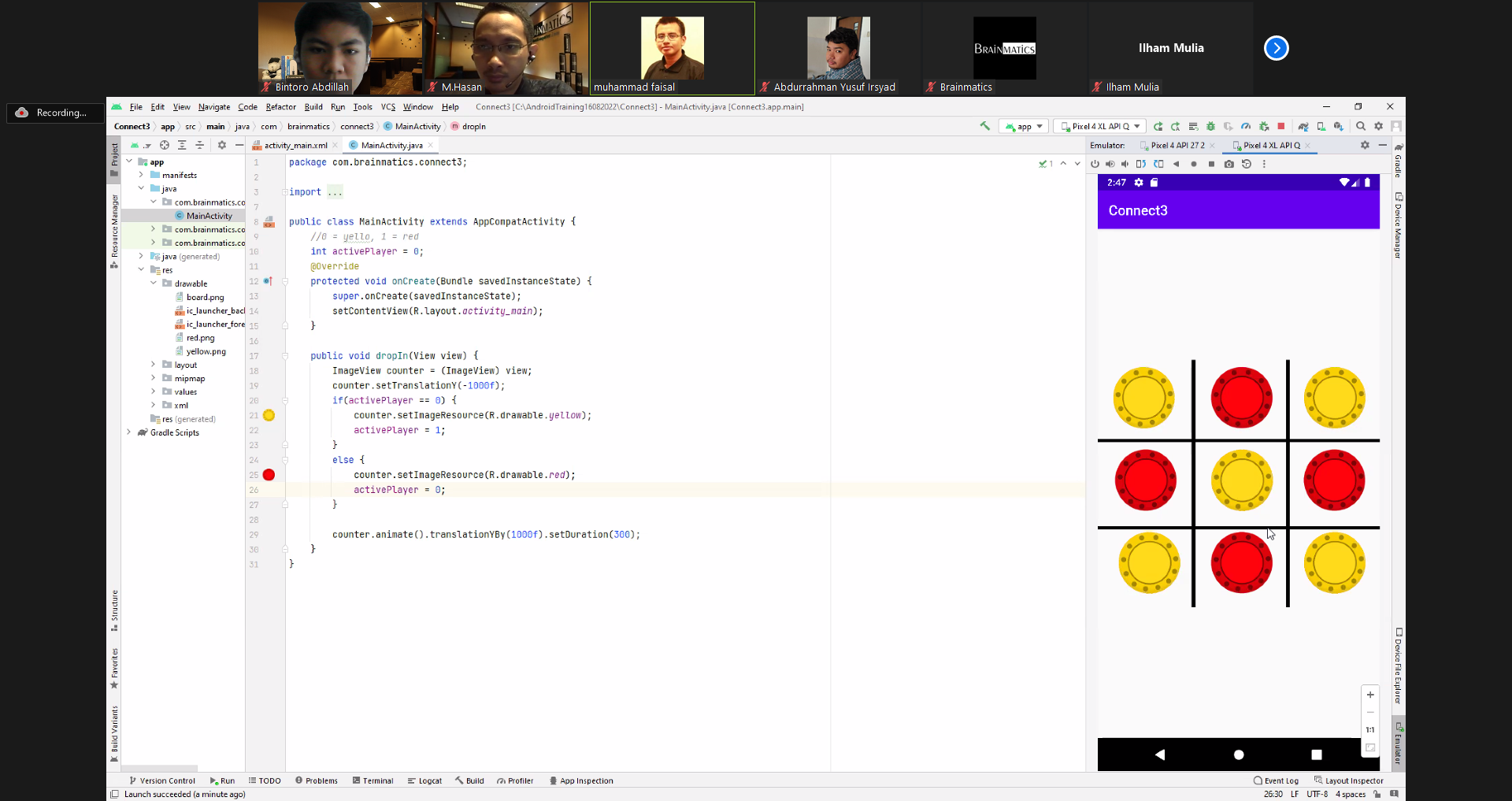Open the Logcat tool window
This screenshot has width=1512, height=801.
click(425, 781)
